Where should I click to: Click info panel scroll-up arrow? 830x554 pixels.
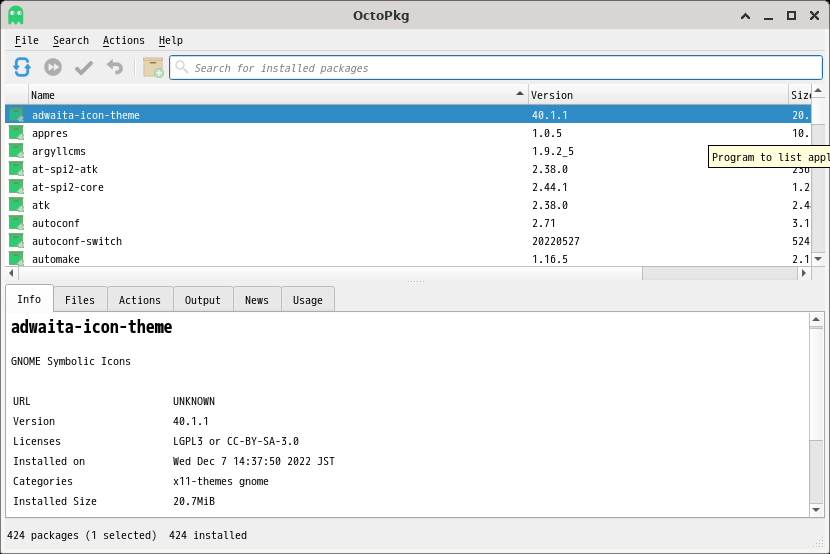(816, 319)
